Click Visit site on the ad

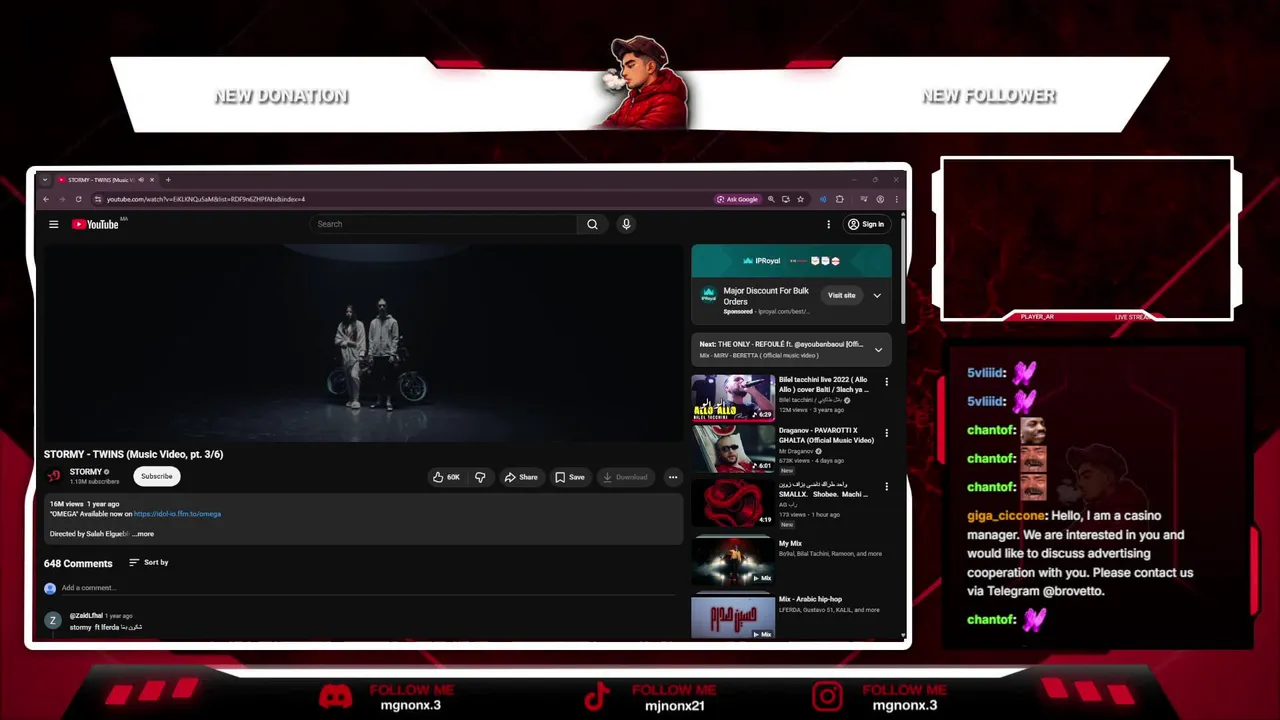point(841,295)
